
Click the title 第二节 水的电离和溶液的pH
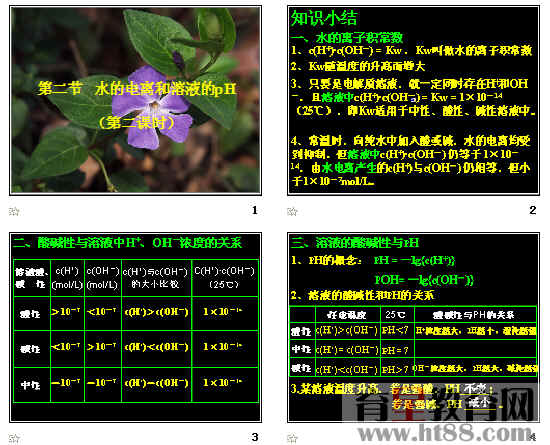tap(137, 88)
